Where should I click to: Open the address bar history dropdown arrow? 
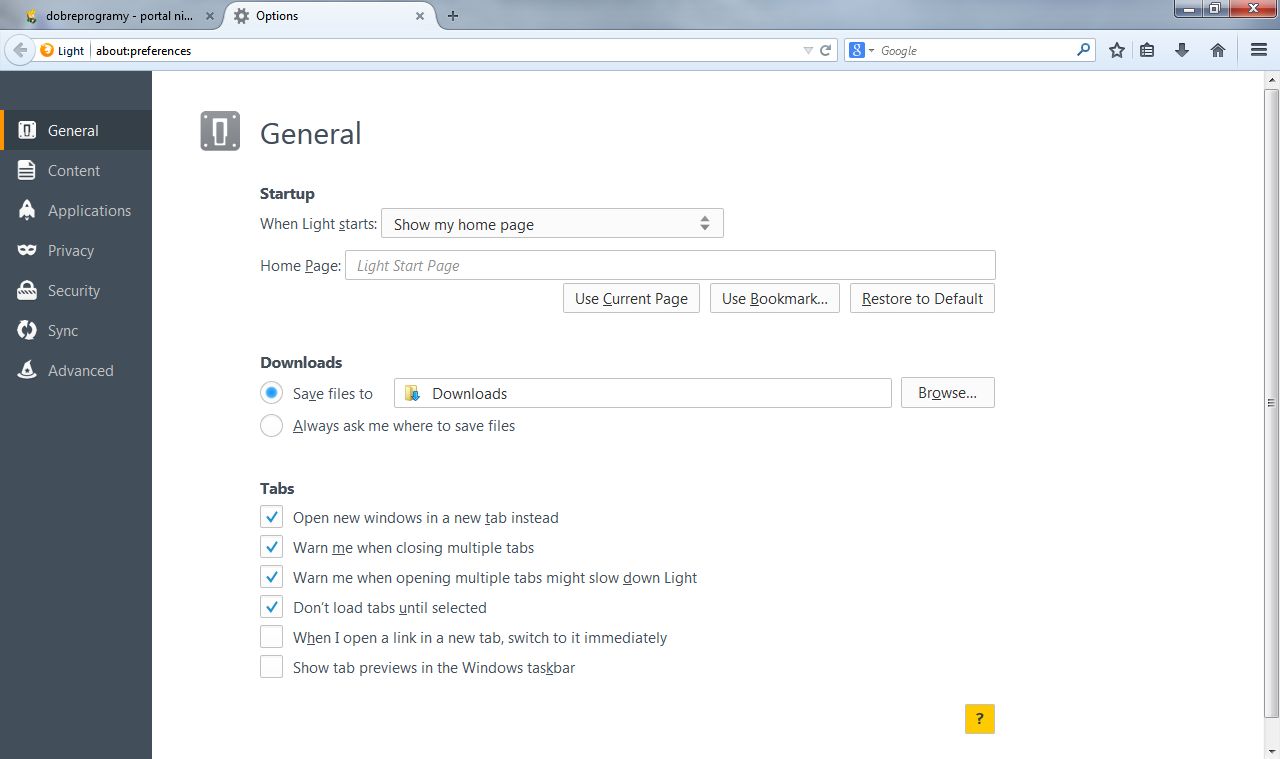[x=809, y=50]
